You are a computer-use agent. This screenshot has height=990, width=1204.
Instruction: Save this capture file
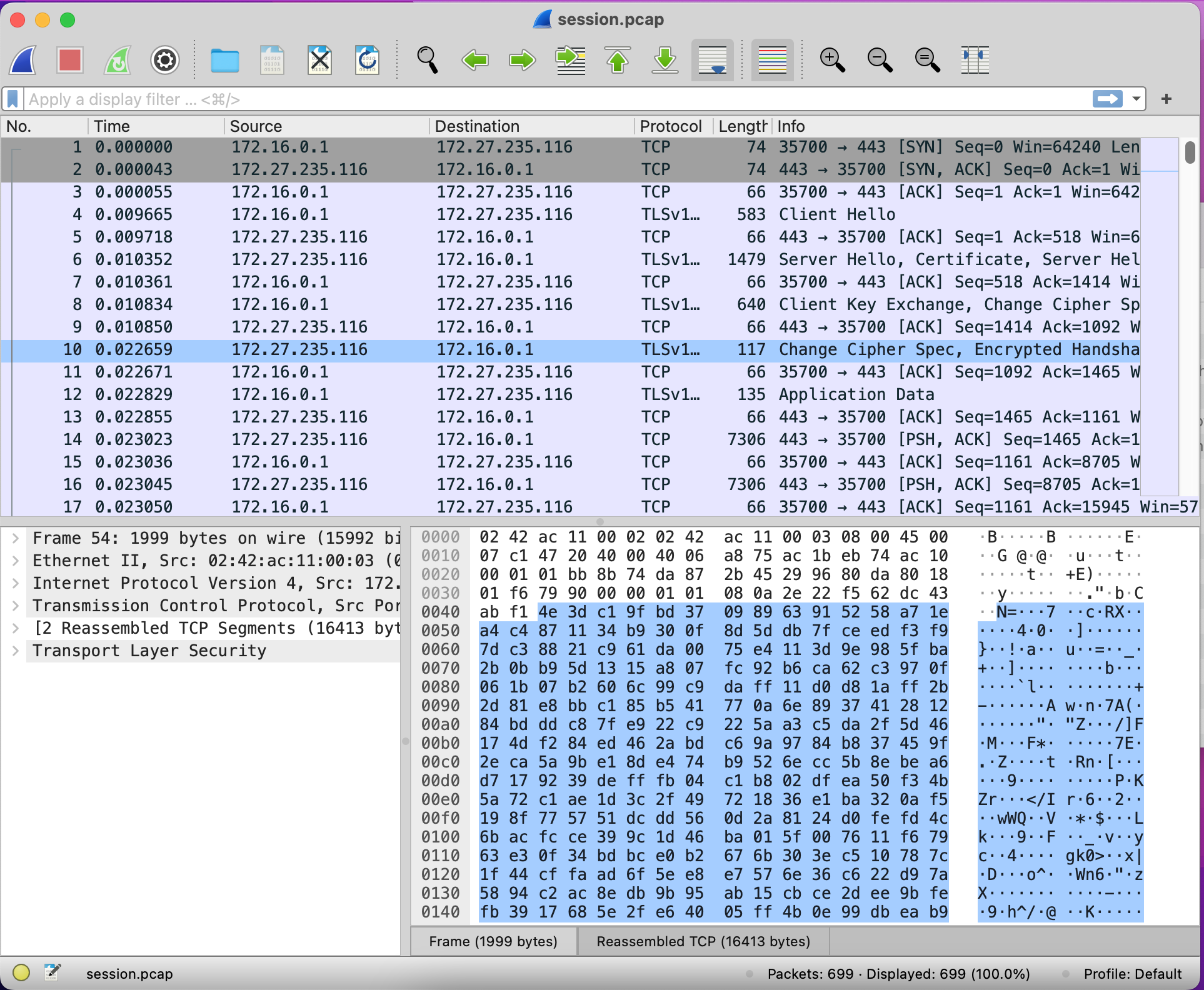tap(272, 61)
